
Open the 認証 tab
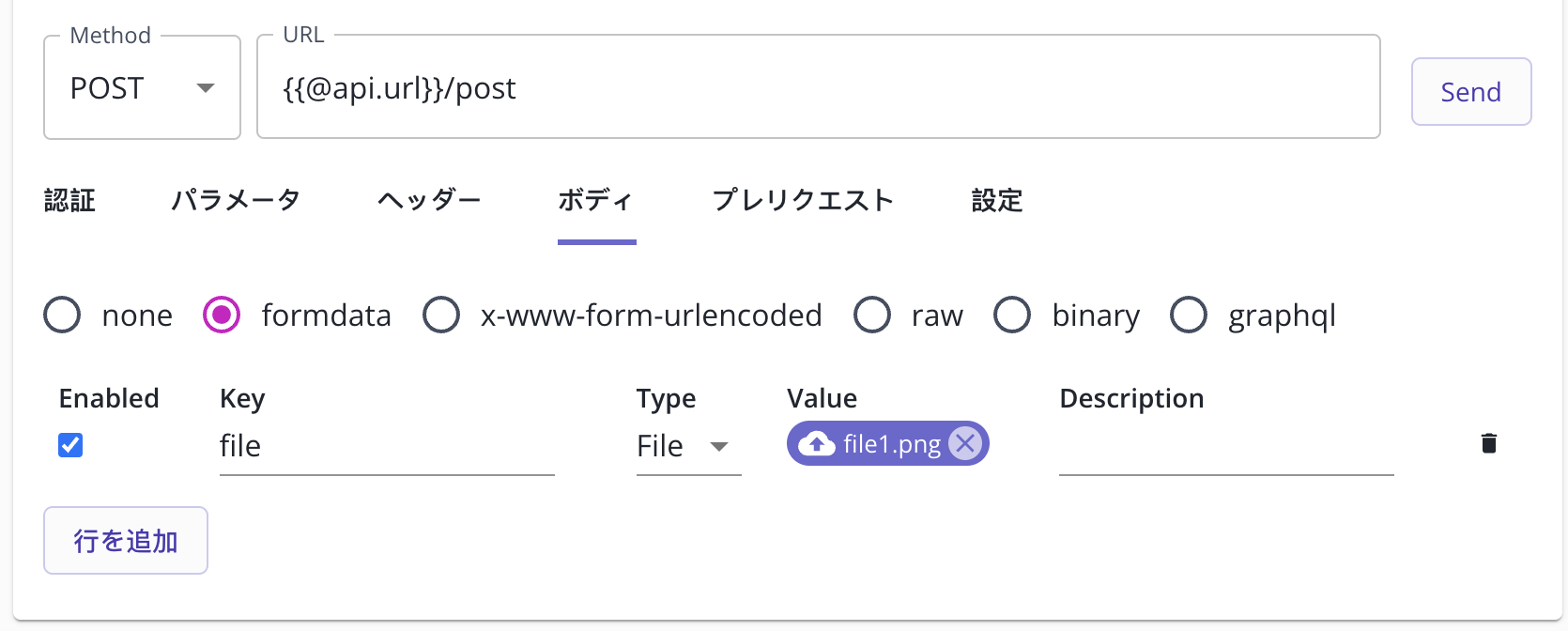point(69,200)
